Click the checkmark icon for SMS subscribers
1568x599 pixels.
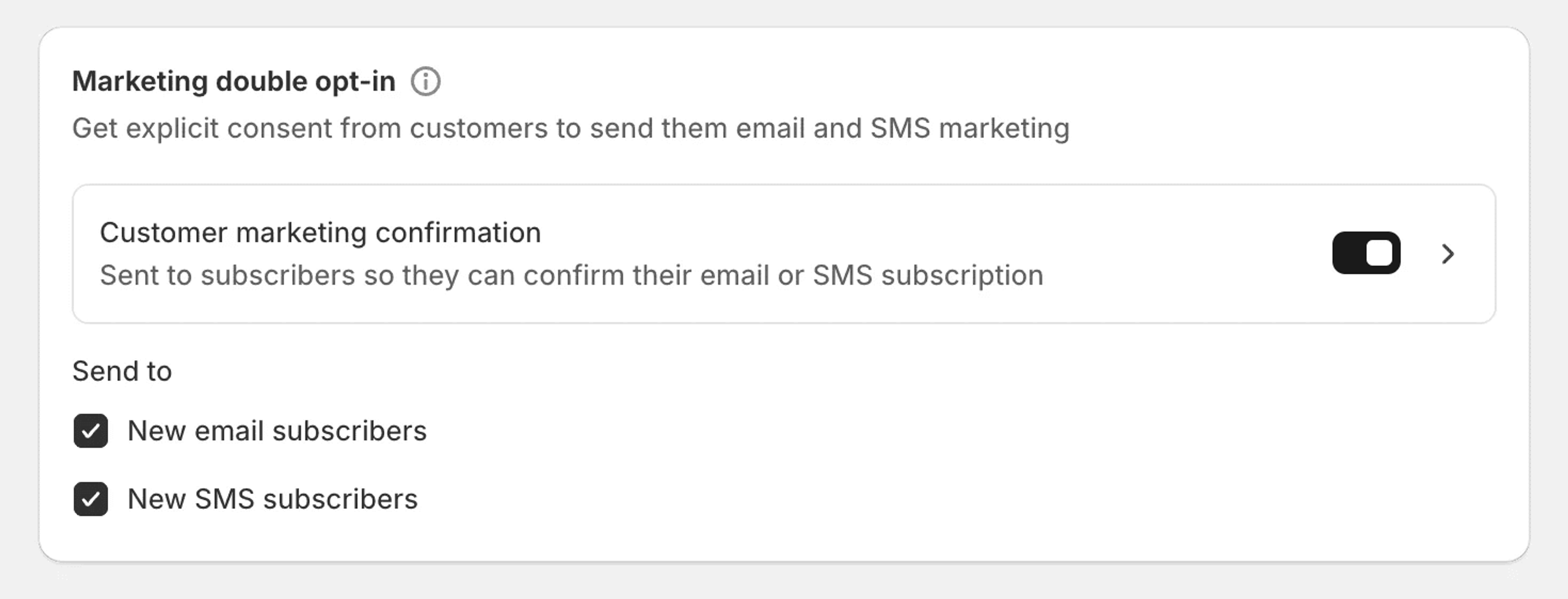(x=91, y=499)
